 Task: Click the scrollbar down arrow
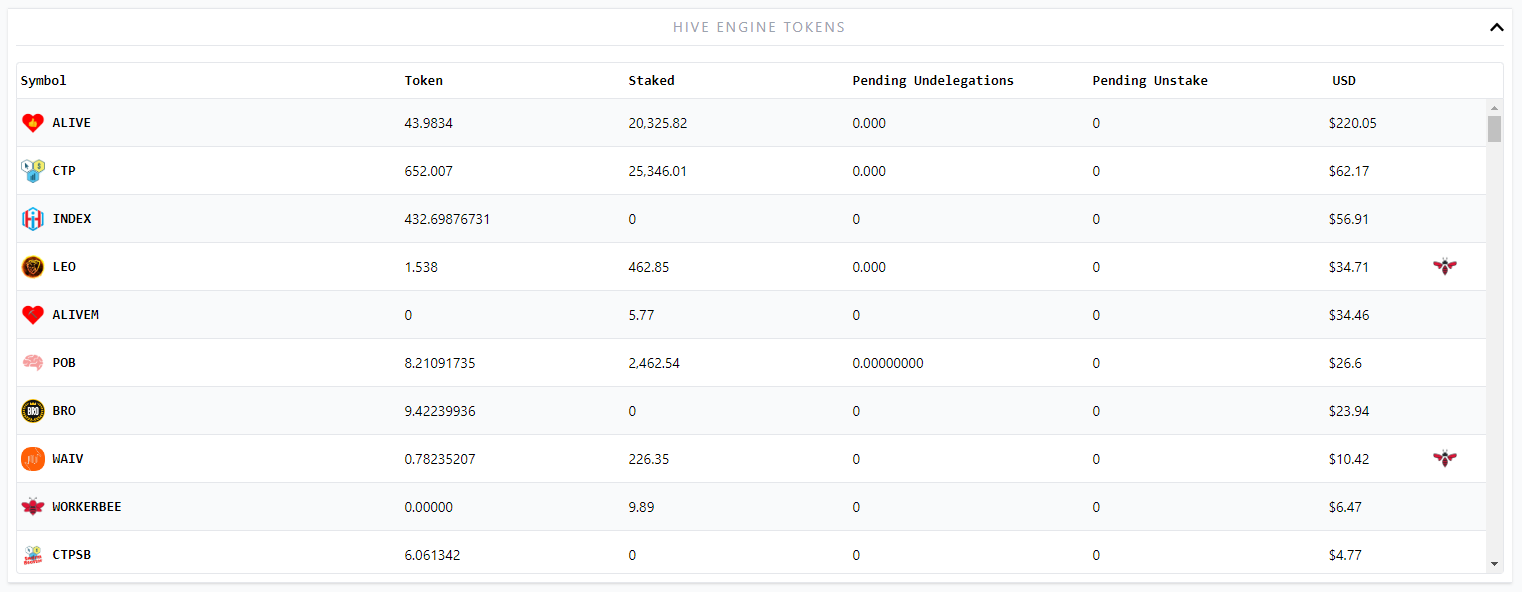tap(1494, 564)
